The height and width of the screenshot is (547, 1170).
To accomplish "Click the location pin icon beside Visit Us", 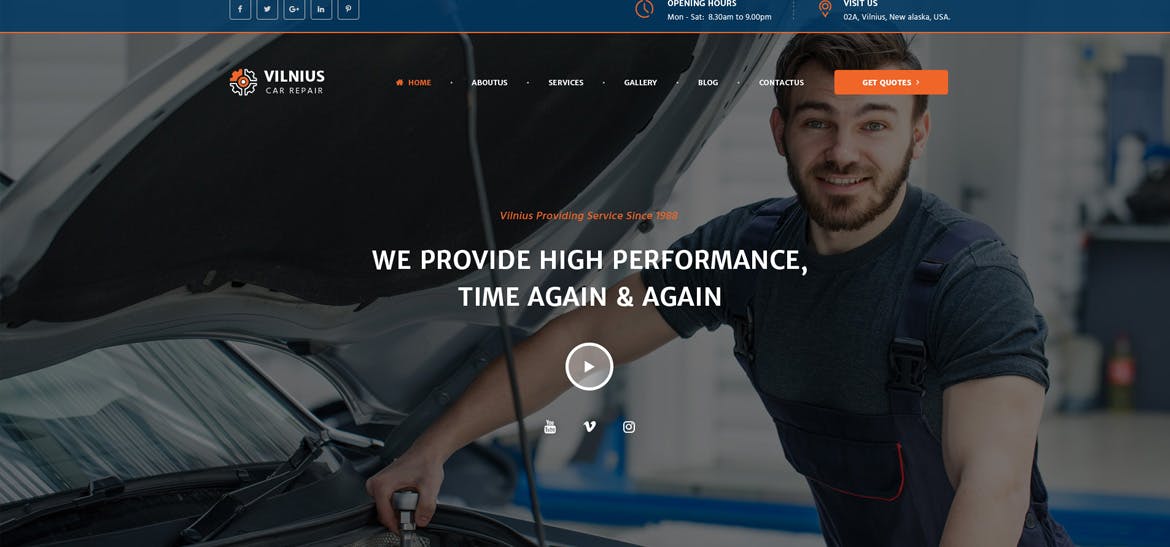I will pyautogui.click(x=825, y=8).
